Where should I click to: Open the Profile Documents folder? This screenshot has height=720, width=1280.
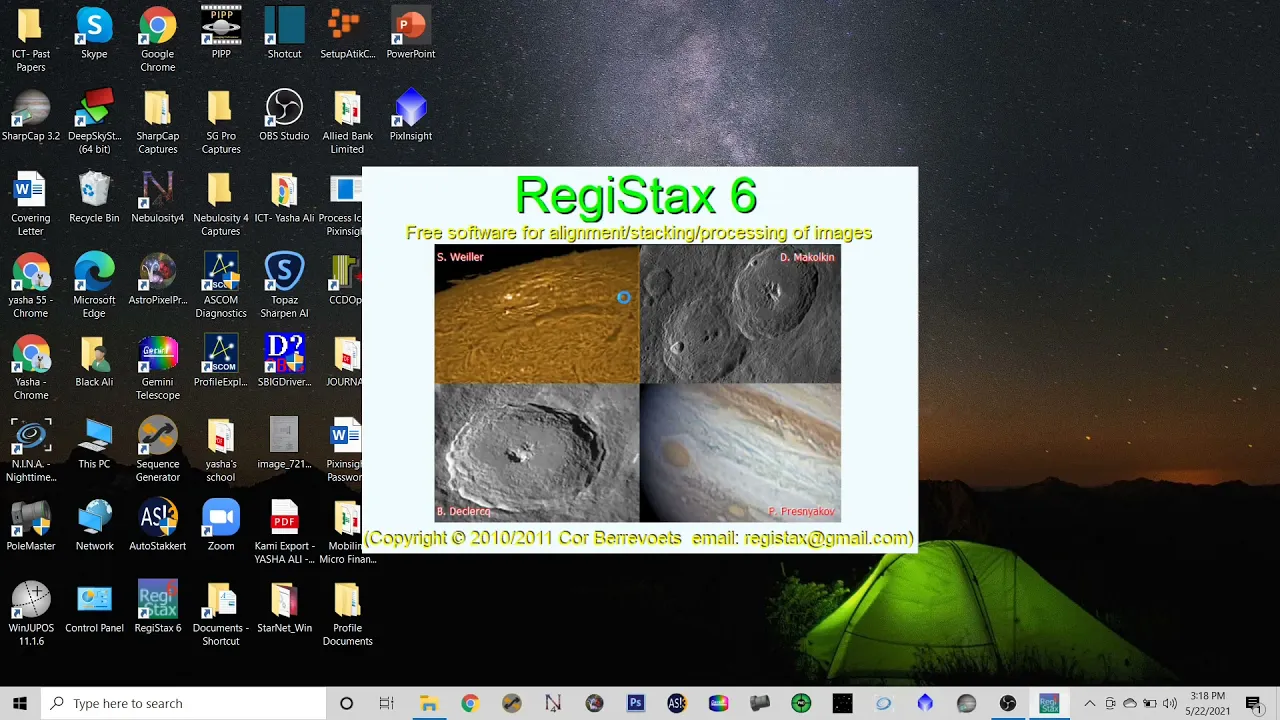pos(347,613)
